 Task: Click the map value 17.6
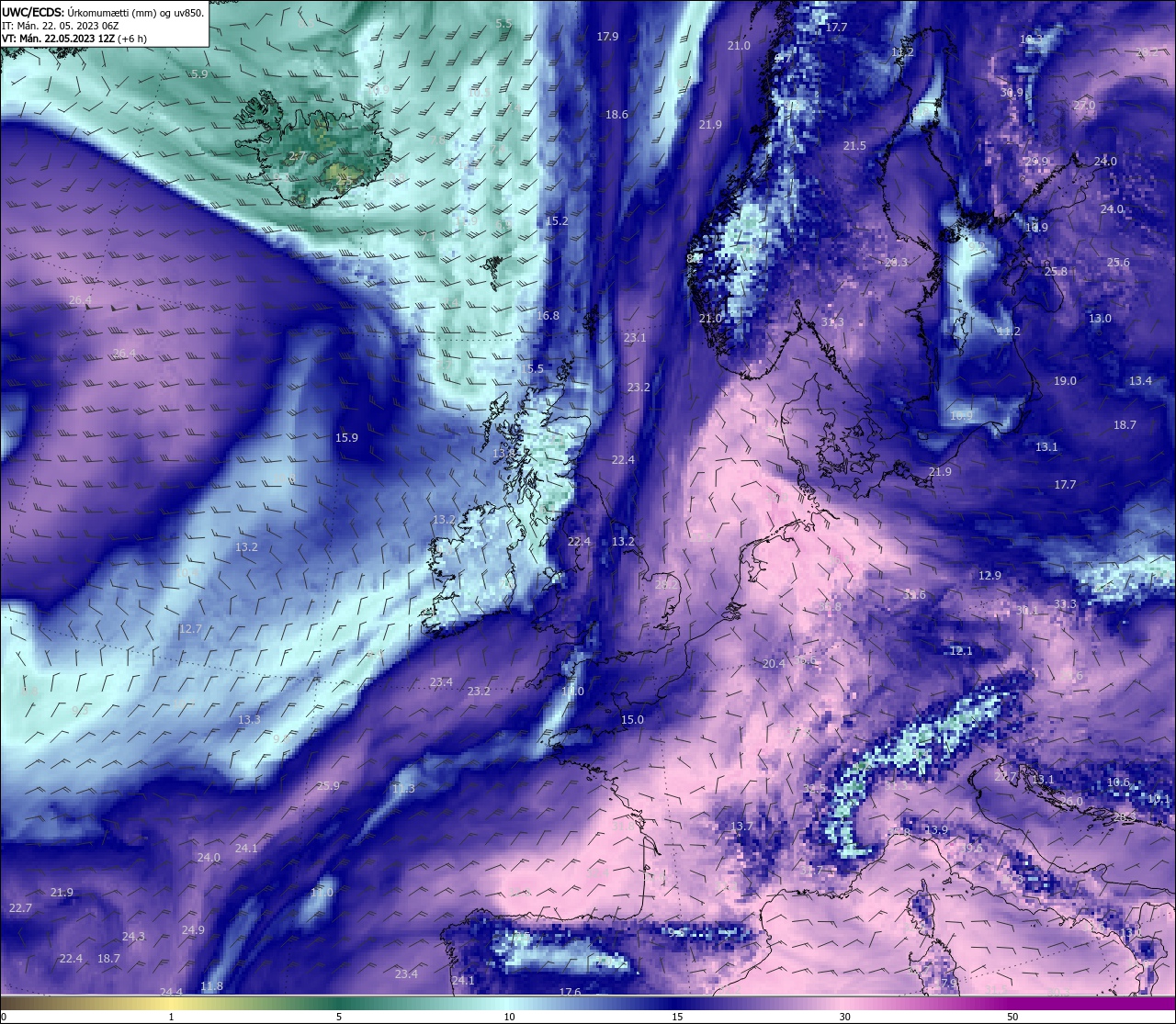click(570, 993)
